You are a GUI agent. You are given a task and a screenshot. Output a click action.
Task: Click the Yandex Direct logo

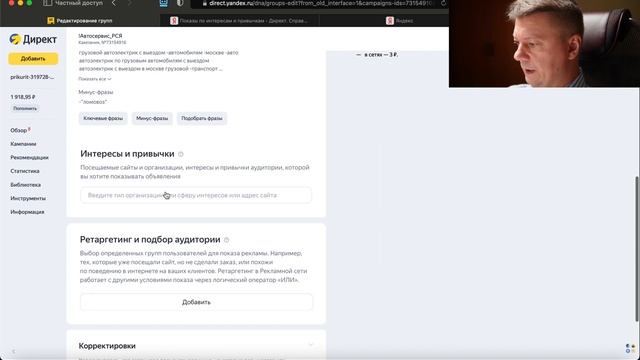33,39
